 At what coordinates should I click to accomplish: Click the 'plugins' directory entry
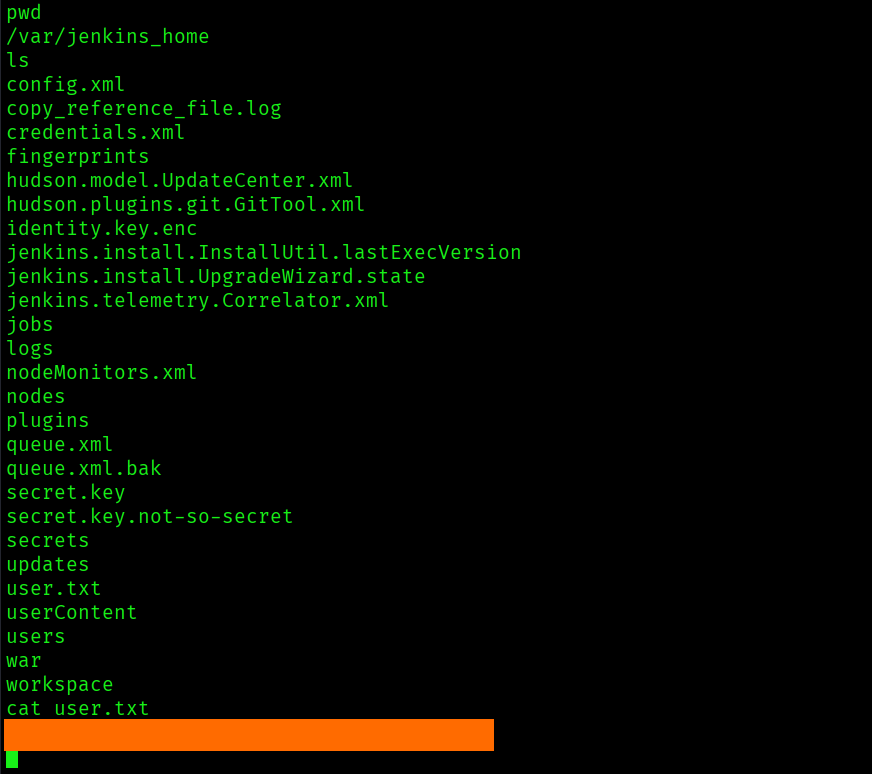tap(48, 421)
